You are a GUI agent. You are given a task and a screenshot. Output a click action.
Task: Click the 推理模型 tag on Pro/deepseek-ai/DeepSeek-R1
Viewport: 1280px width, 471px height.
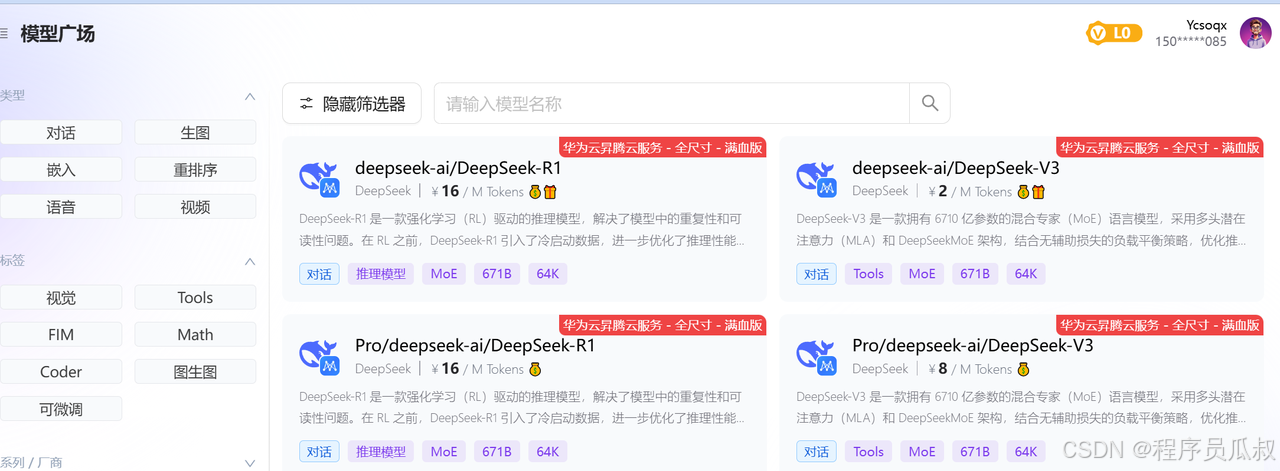pyautogui.click(x=381, y=451)
